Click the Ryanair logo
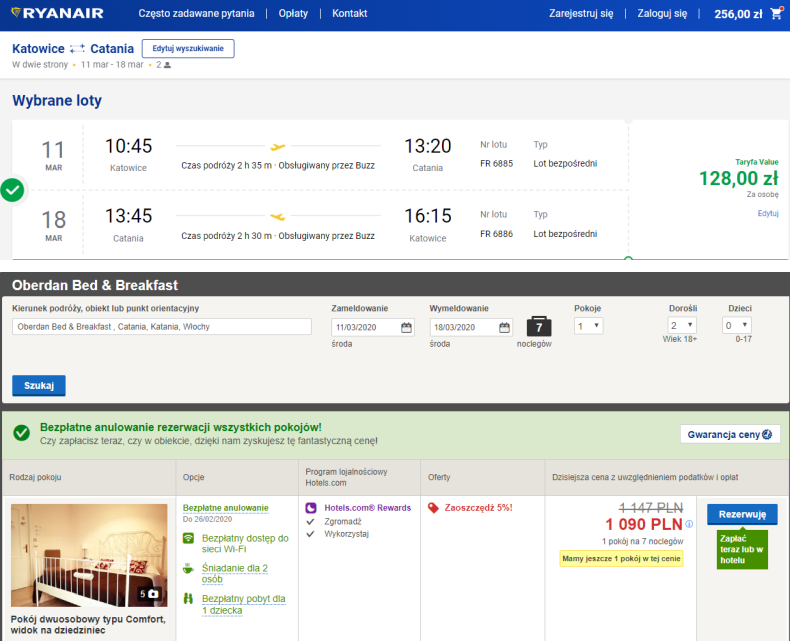790x641 pixels. click(x=57, y=13)
